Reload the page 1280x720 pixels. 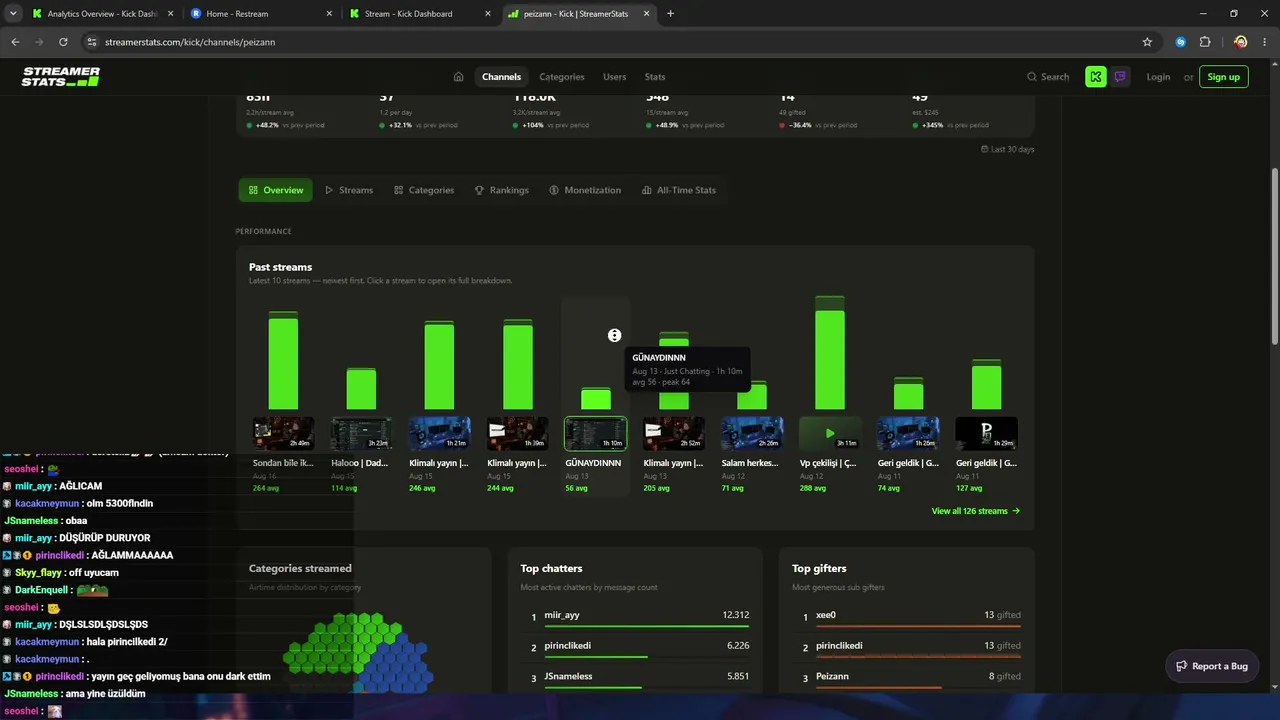coord(63,42)
